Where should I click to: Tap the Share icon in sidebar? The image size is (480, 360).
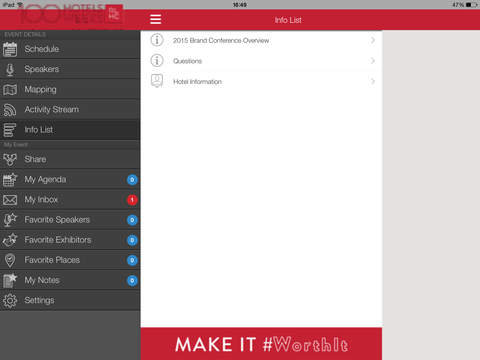pyautogui.click(x=10, y=160)
